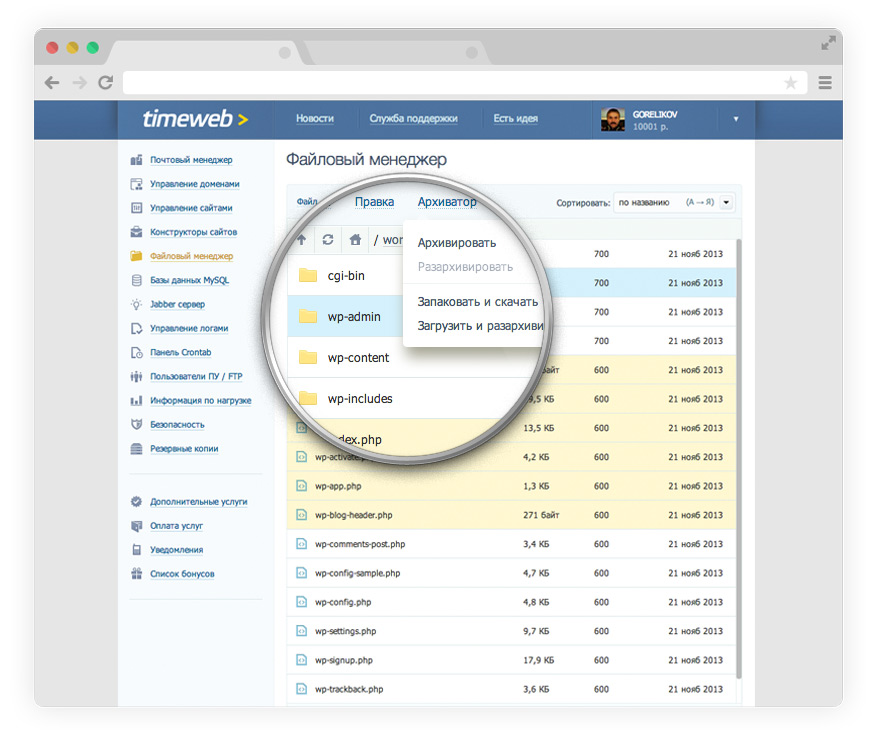This screenshot has height=740, width=870.
Task: Open the Правка menu
Action: pos(375,202)
